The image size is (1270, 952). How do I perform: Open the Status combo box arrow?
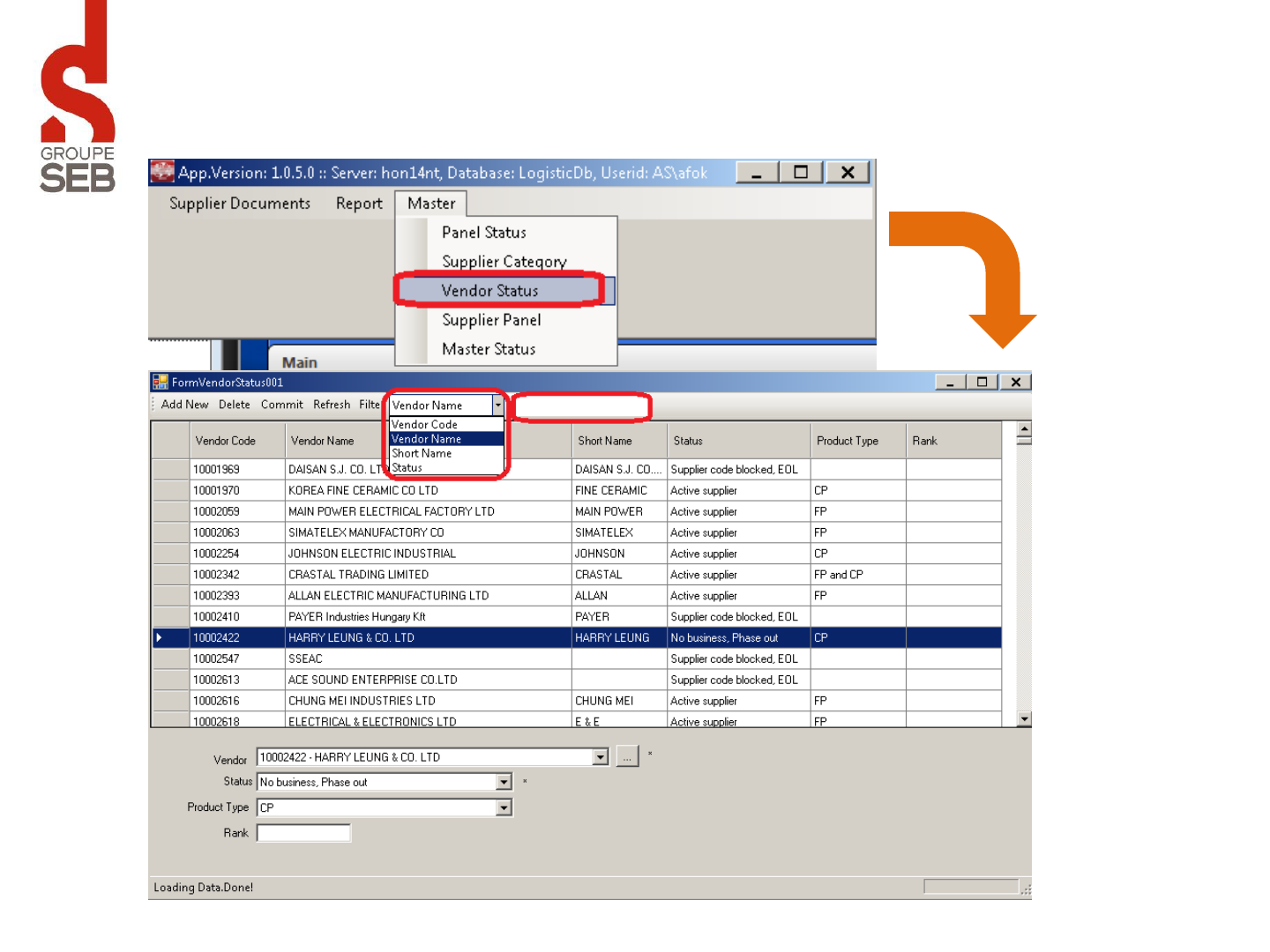pos(504,782)
